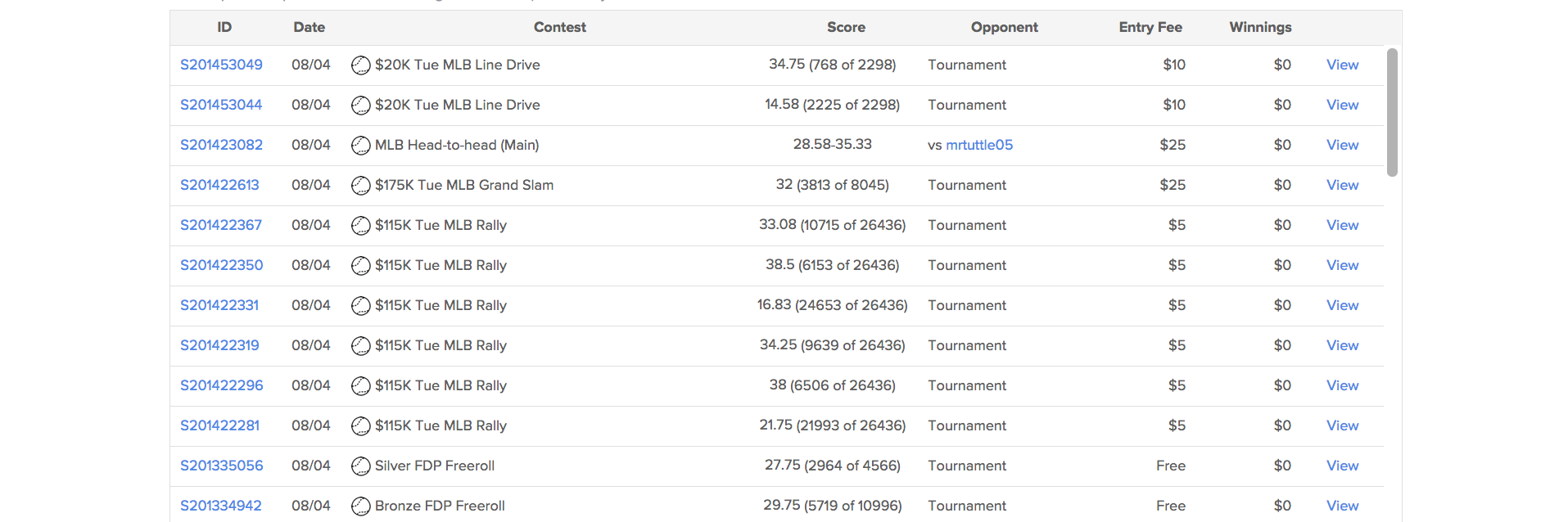Open opponent profile mrtuttle05
The width and height of the screenshot is (1568, 522).
(979, 145)
